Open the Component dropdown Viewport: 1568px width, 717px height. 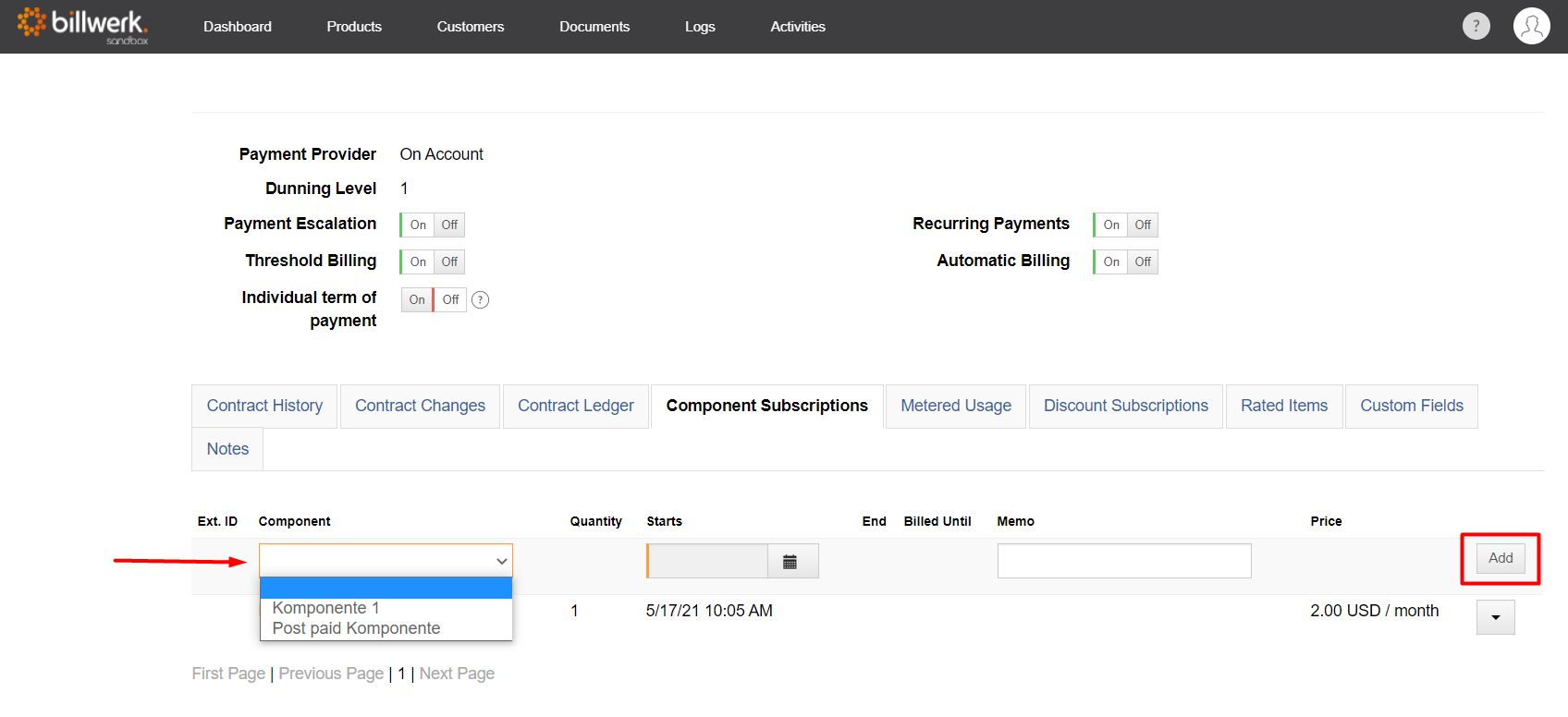386,561
